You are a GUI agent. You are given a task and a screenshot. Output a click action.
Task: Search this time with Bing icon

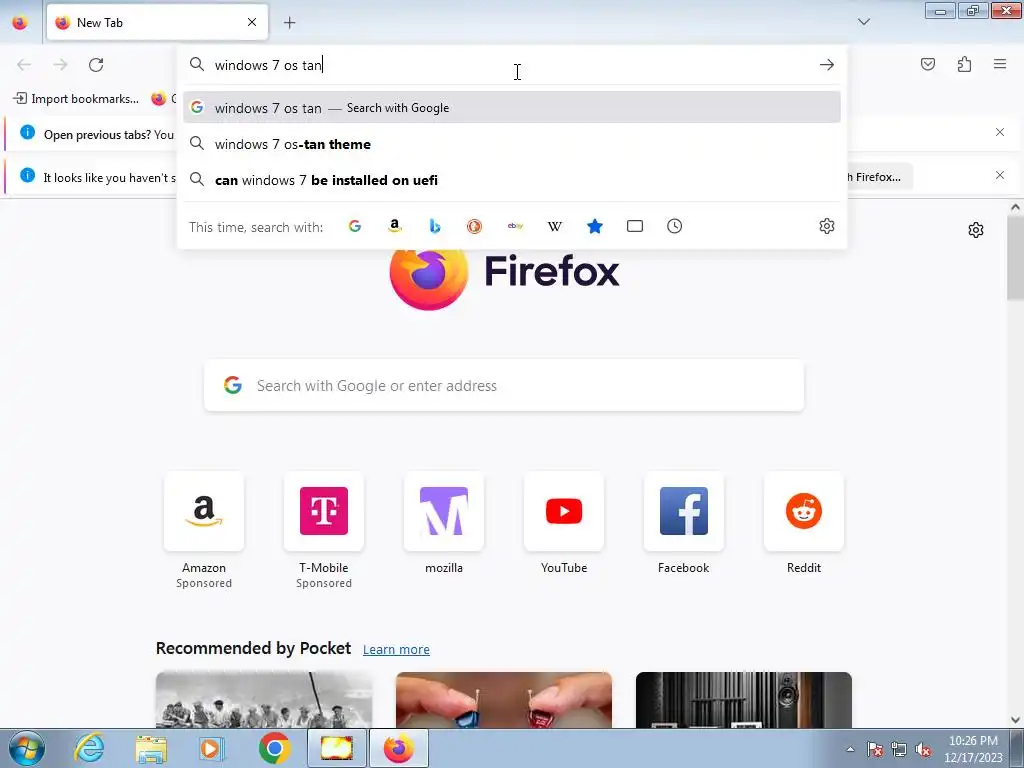point(435,226)
